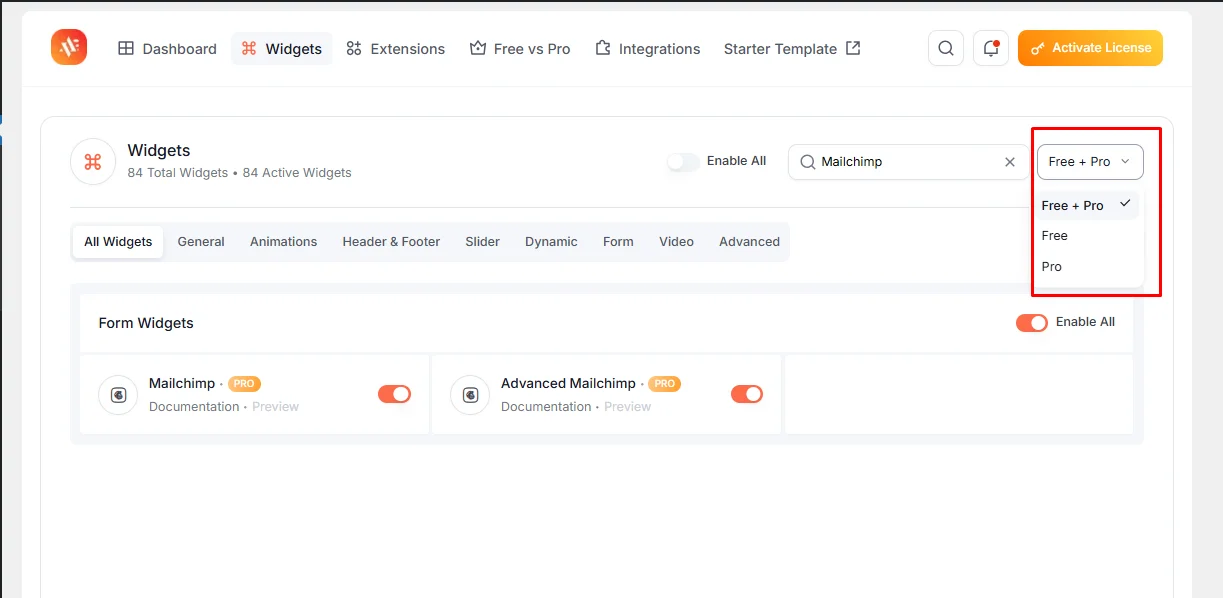Disable the Advanced Mailchimp toggle
The image size is (1223, 598).
[747, 394]
